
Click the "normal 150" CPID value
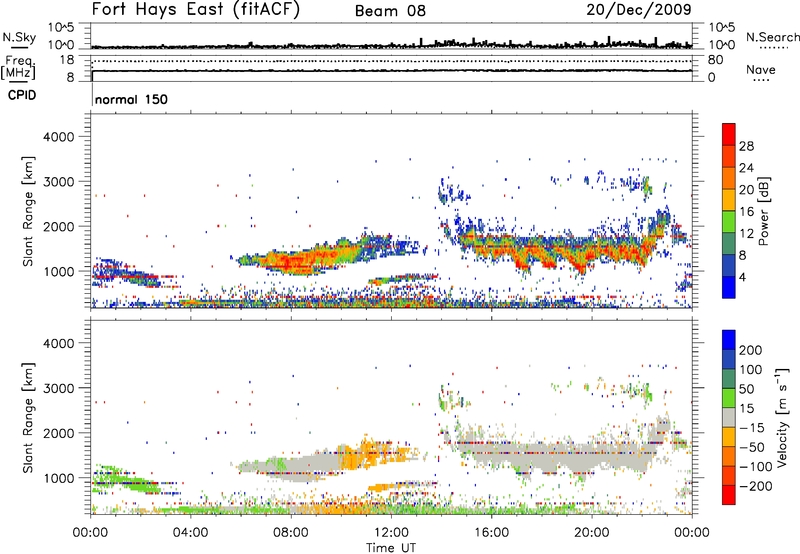click(131, 99)
